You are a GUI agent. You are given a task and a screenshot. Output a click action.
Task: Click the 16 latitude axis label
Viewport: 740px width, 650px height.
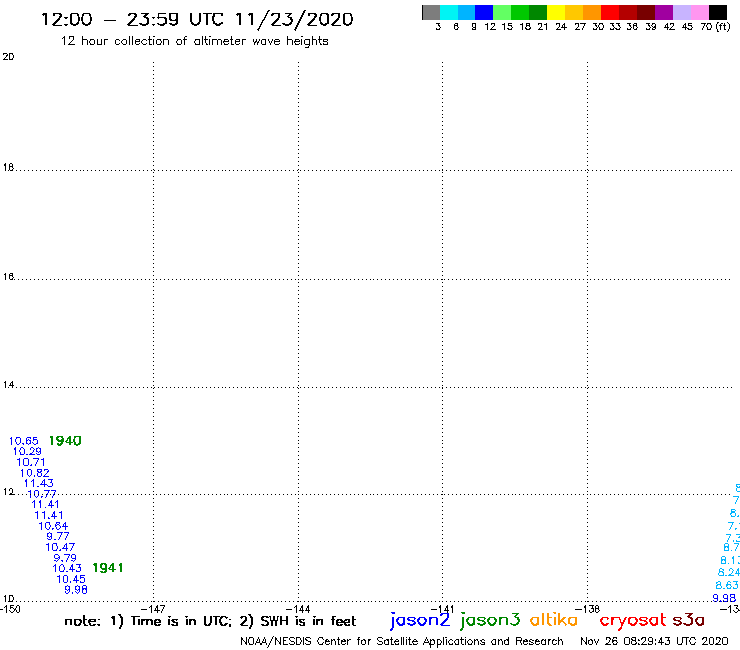[x=8, y=277]
